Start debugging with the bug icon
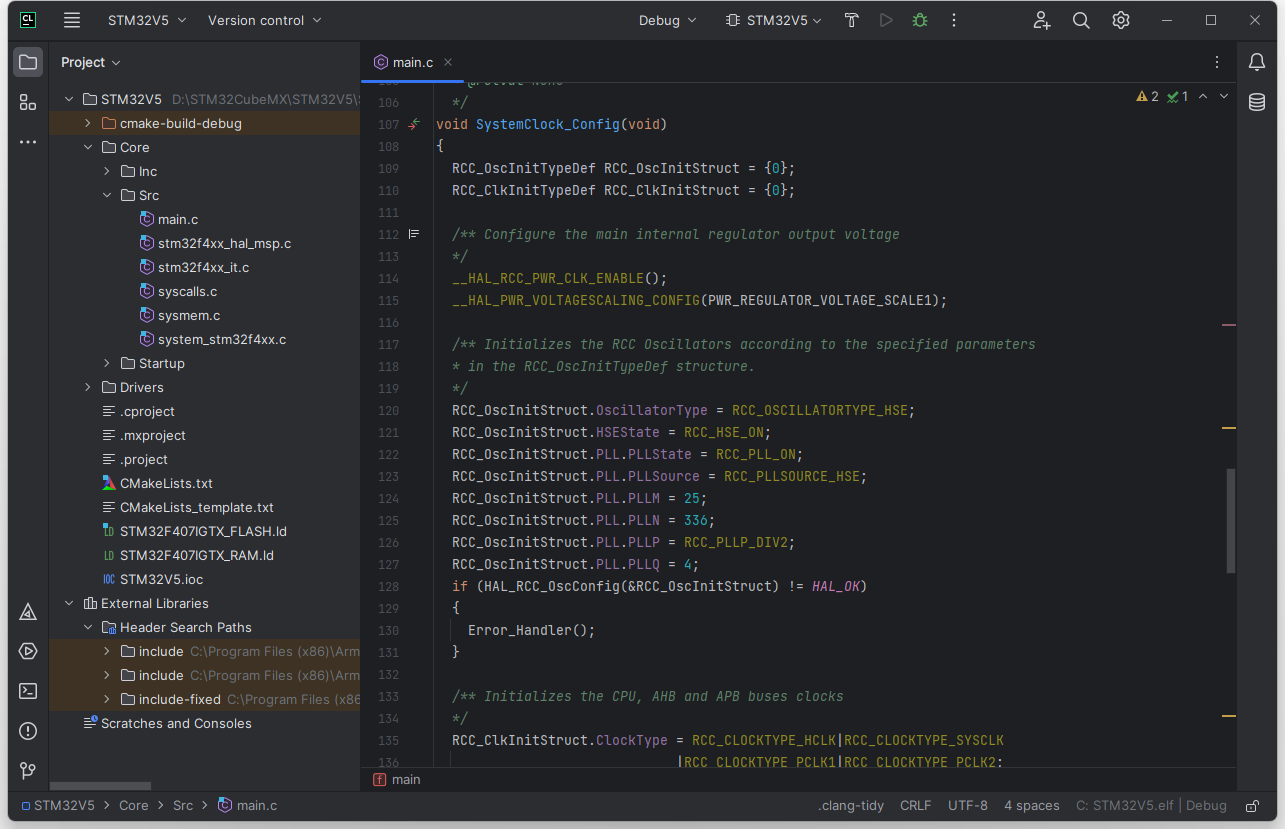 [x=919, y=20]
